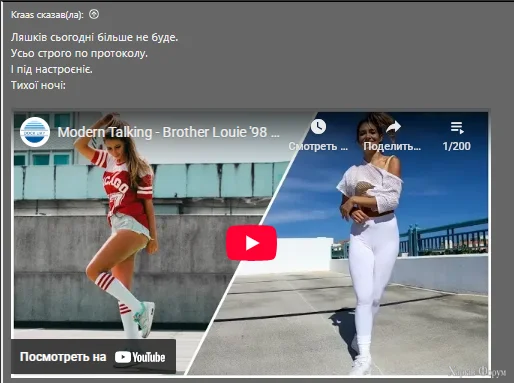Open the Modern Talking - Brother Louie '98 title
The image size is (514, 383).
[x=168, y=132]
